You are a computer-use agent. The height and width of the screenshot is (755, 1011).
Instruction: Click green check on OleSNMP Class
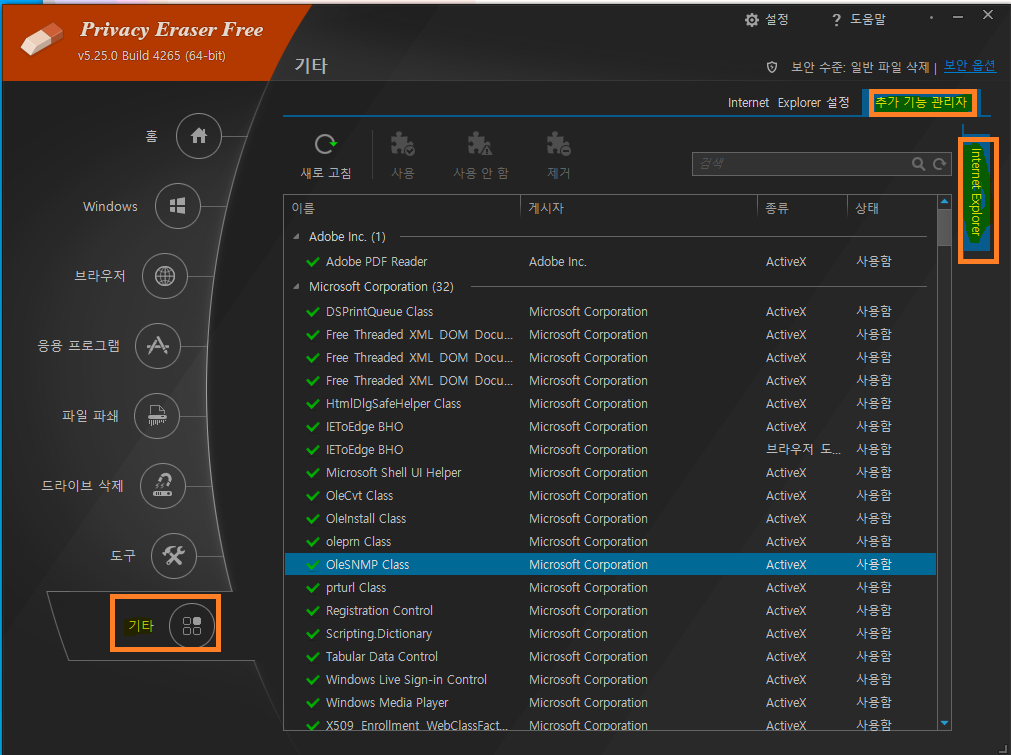click(313, 565)
